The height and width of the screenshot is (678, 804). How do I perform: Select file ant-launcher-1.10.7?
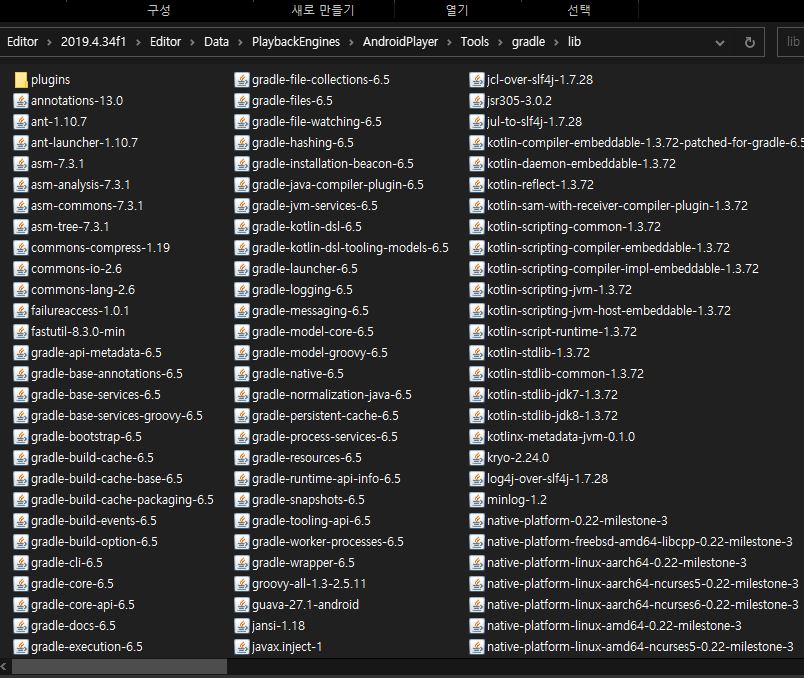tap(76, 143)
